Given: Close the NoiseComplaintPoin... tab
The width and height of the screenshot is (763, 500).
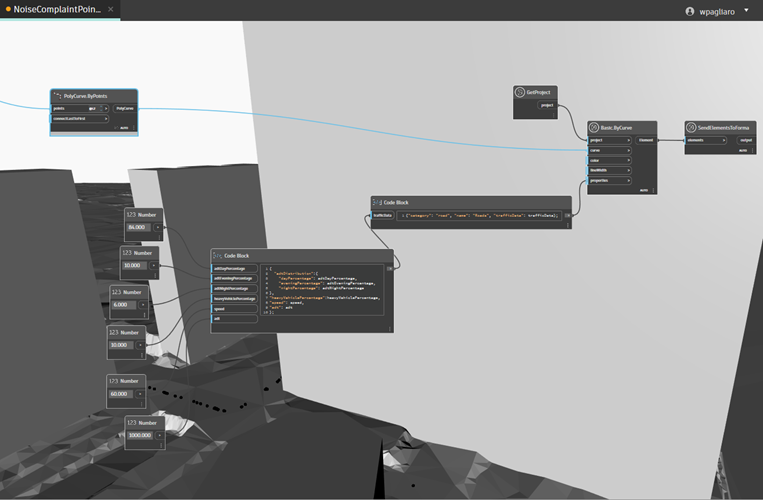Looking at the screenshot, I should [x=110, y=10].
